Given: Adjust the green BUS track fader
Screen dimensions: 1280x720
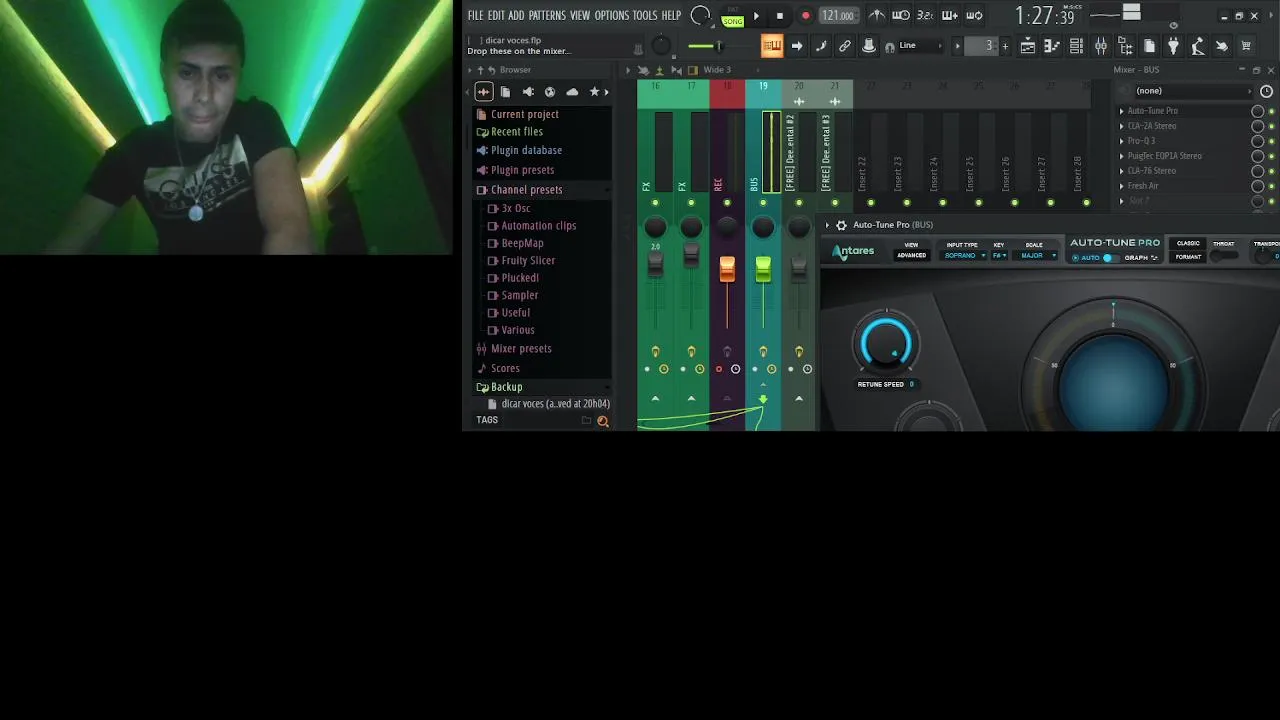Looking at the screenshot, I should pos(763,269).
